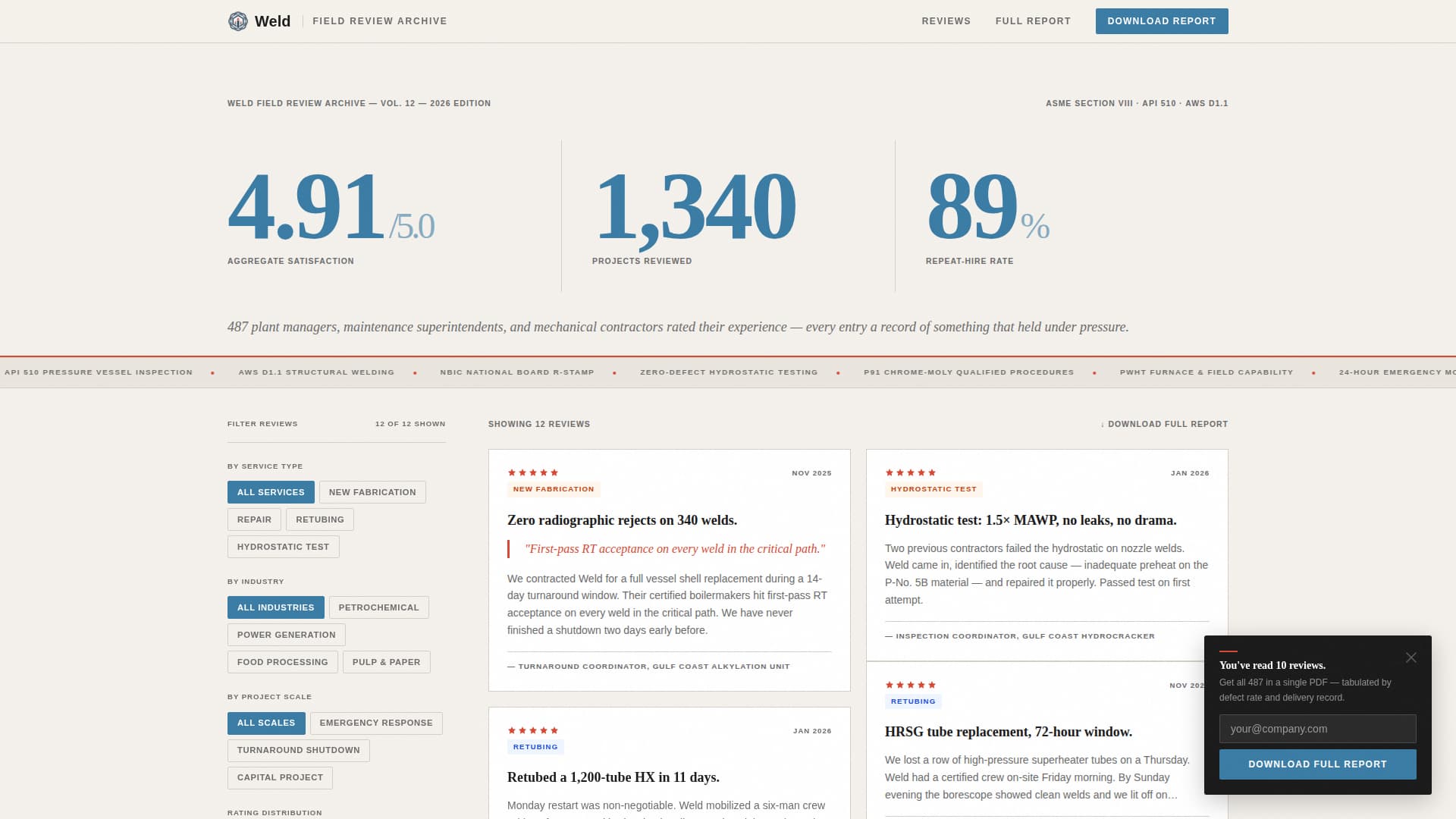The image size is (1456, 819).
Task: Click the Download Full Report link above reviews
Action: click(x=1164, y=424)
